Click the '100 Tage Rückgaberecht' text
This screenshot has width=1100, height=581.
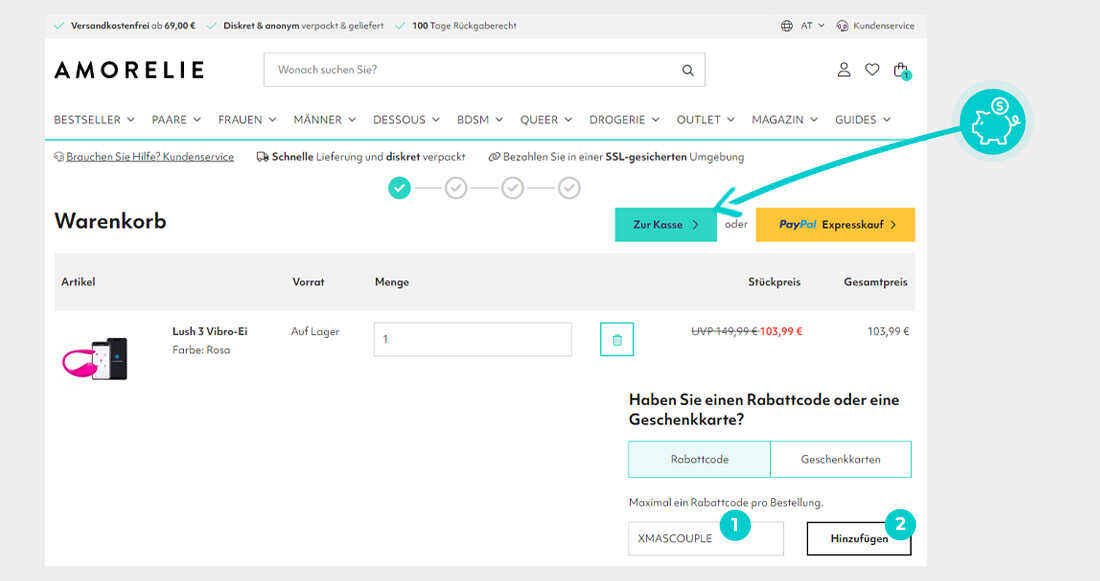pyautogui.click(x=464, y=26)
